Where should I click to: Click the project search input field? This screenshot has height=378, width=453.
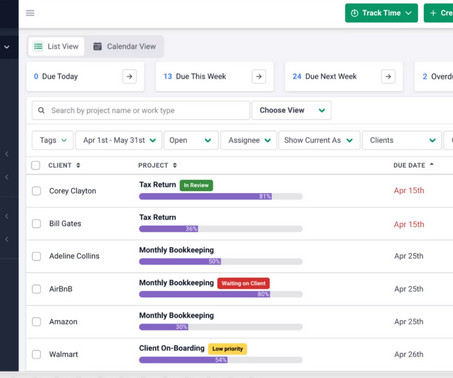pyautogui.click(x=141, y=110)
